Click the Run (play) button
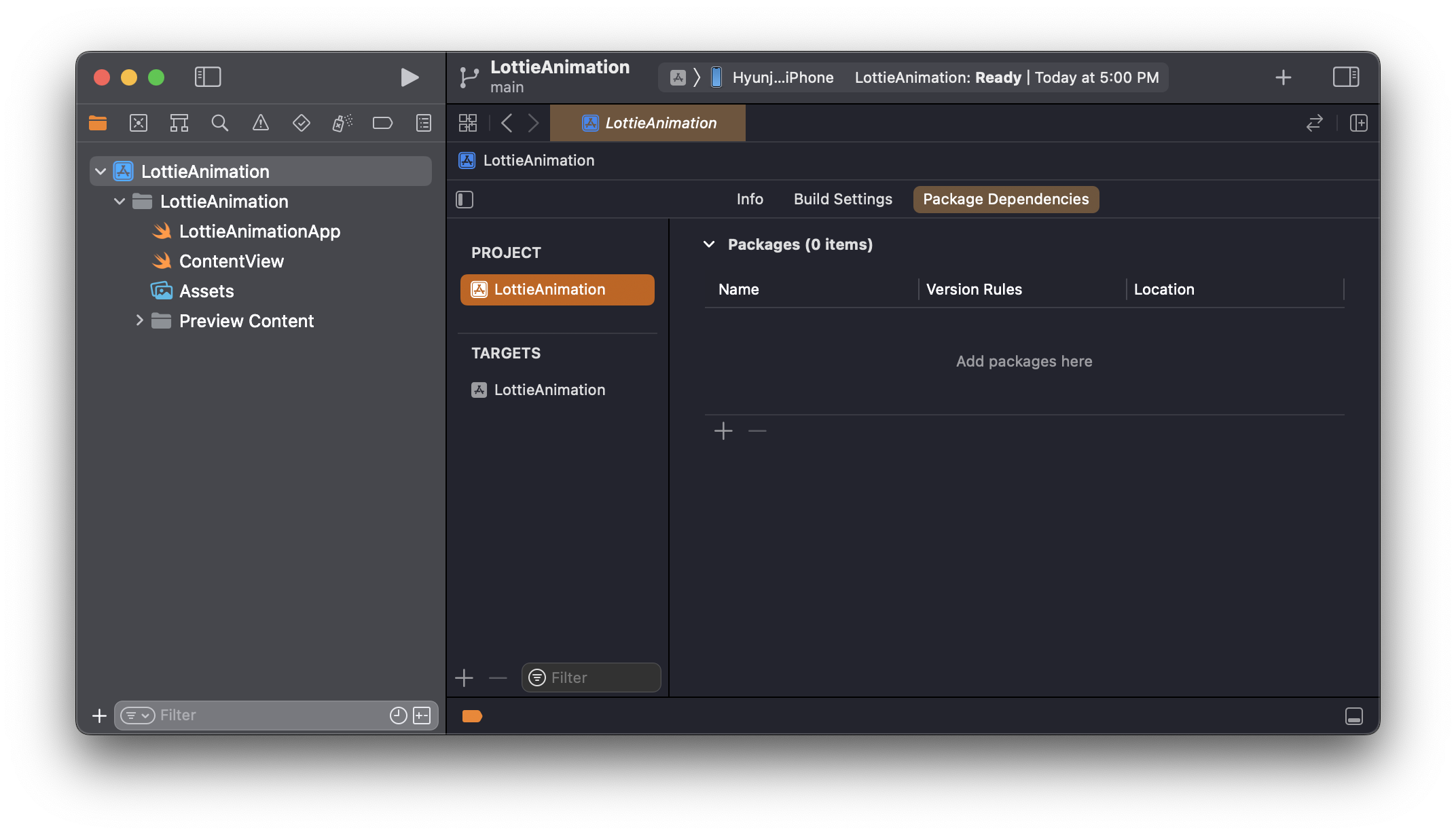This screenshot has width=1456, height=835. [x=409, y=77]
